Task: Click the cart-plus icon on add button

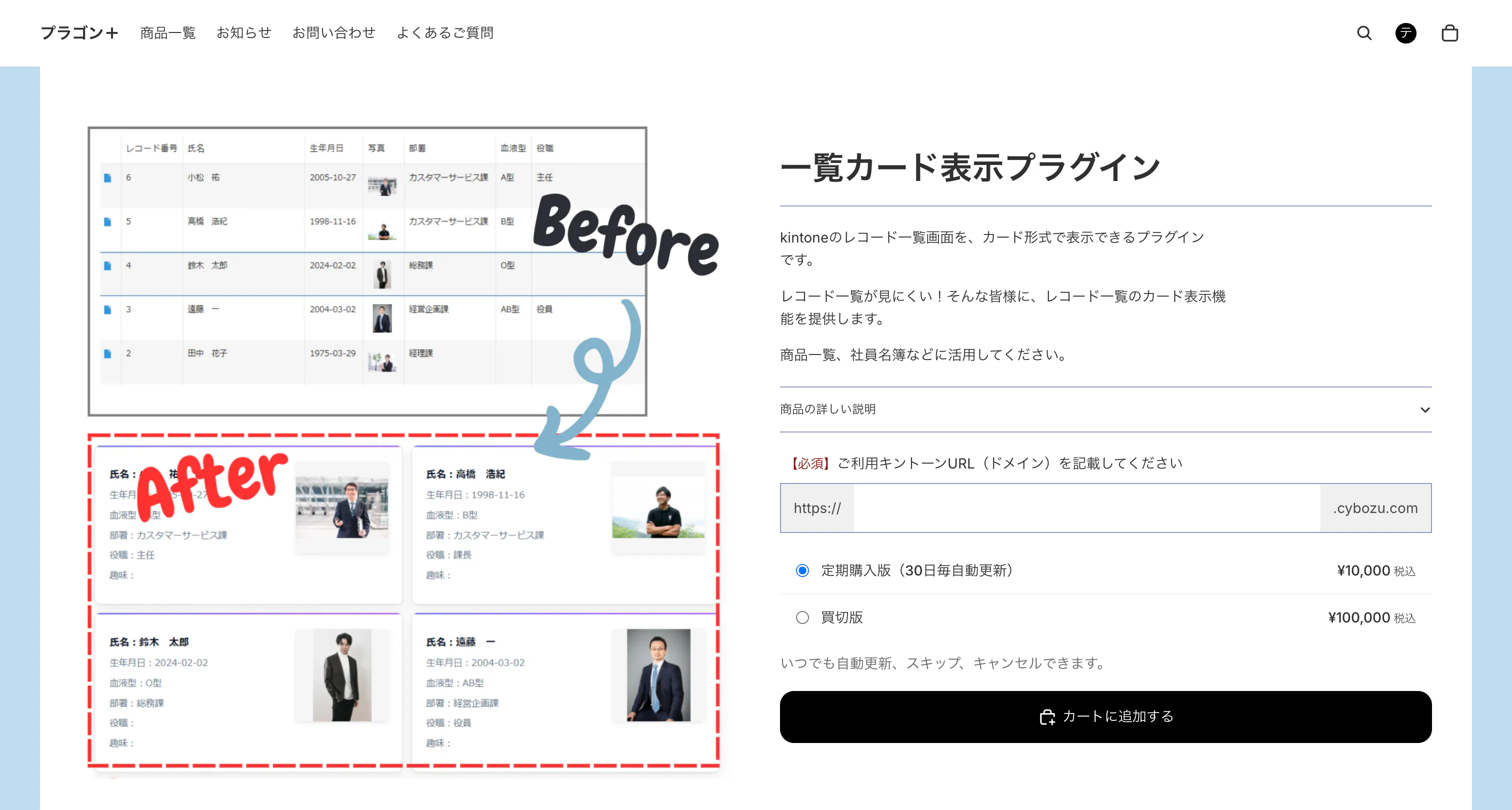Action: point(1047,716)
